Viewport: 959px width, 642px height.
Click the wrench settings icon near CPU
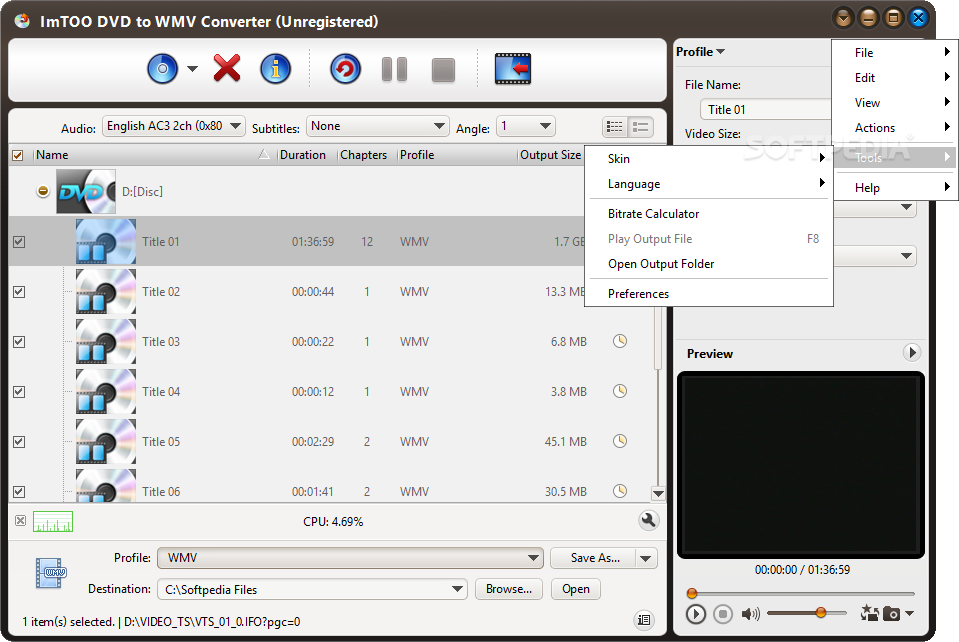click(x=648, y=520)
